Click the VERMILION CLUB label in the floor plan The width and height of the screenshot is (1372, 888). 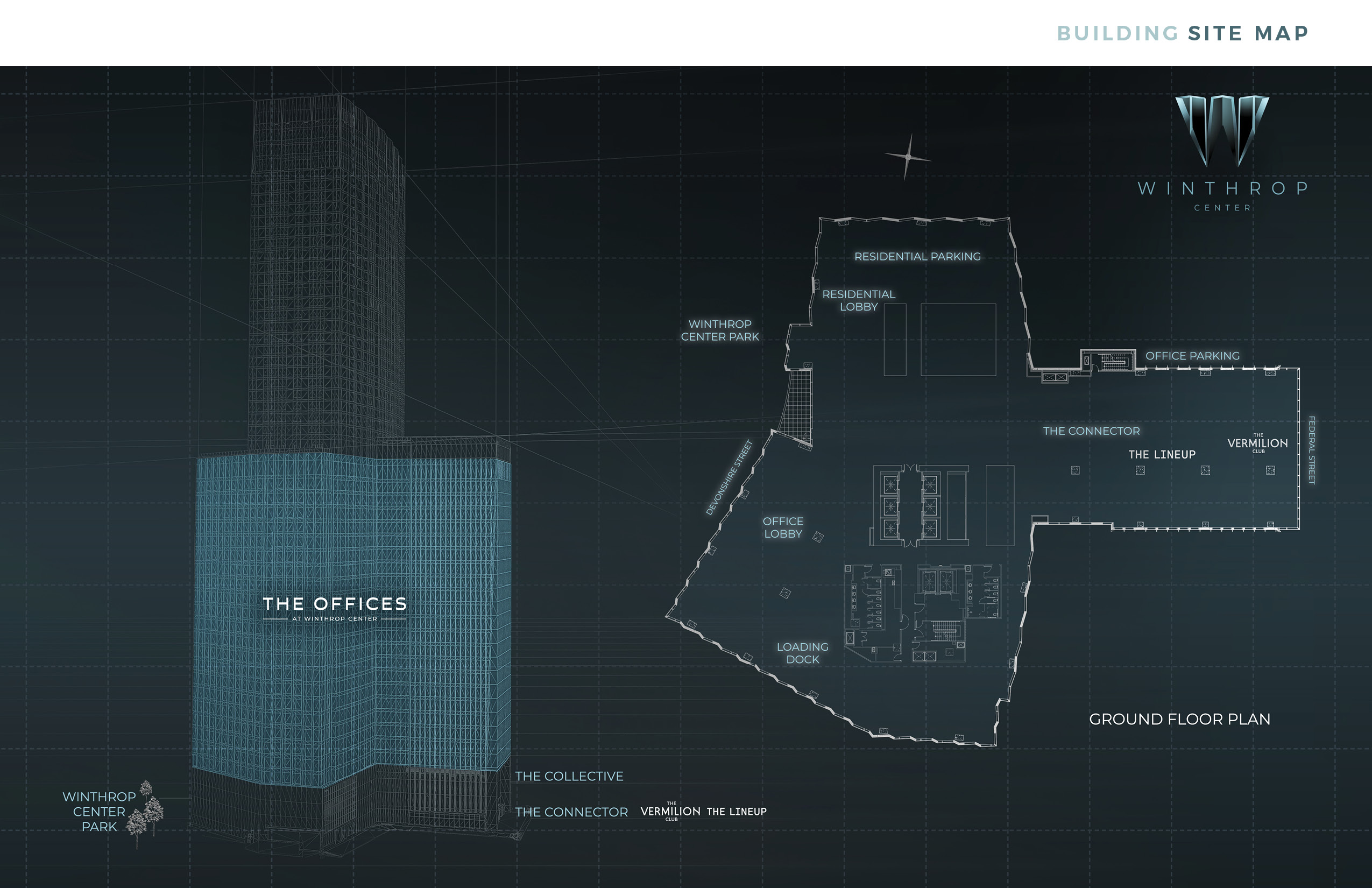coord(1257,443)
